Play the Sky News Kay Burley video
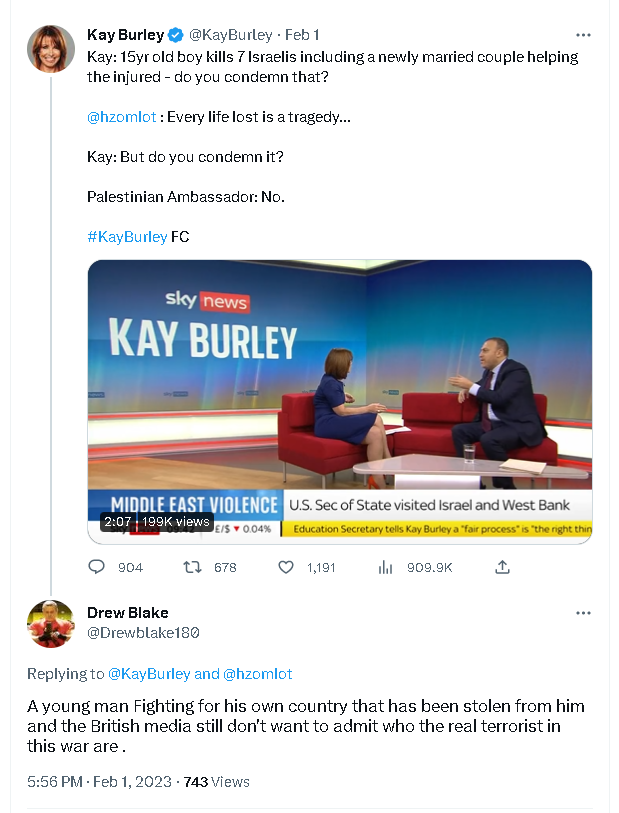The height and width of the screenshot is (813, 619). (x=339, y=401)
